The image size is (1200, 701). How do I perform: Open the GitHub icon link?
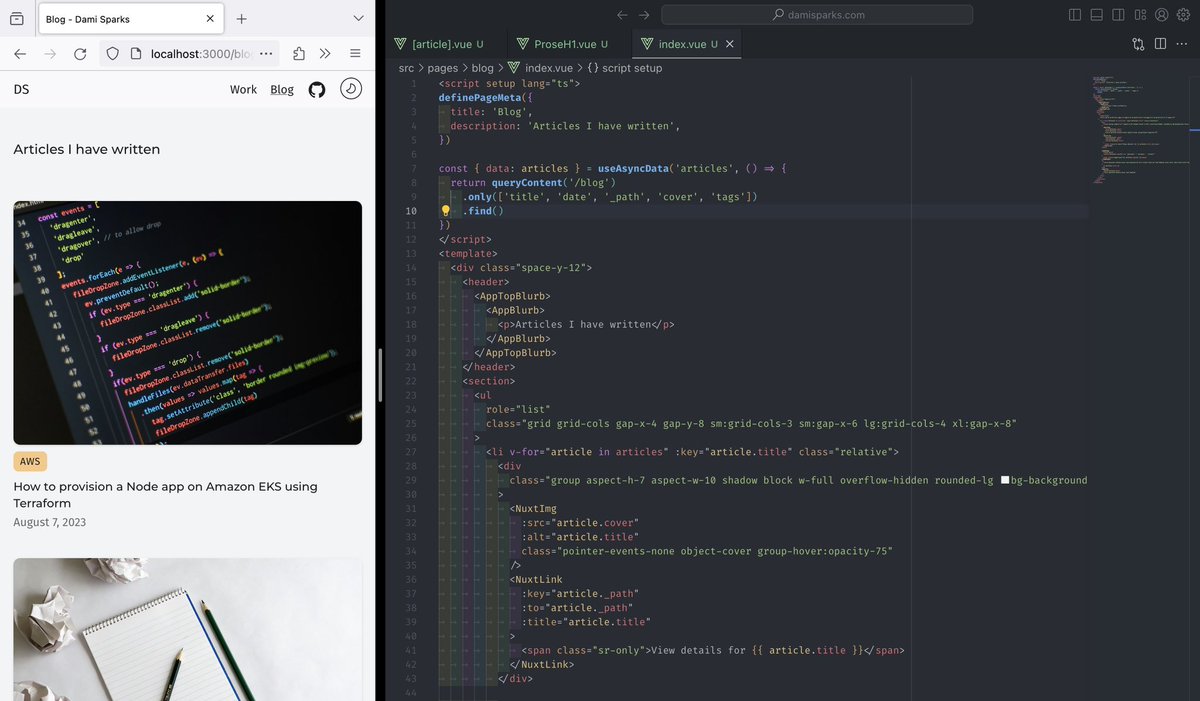(317, 89)
